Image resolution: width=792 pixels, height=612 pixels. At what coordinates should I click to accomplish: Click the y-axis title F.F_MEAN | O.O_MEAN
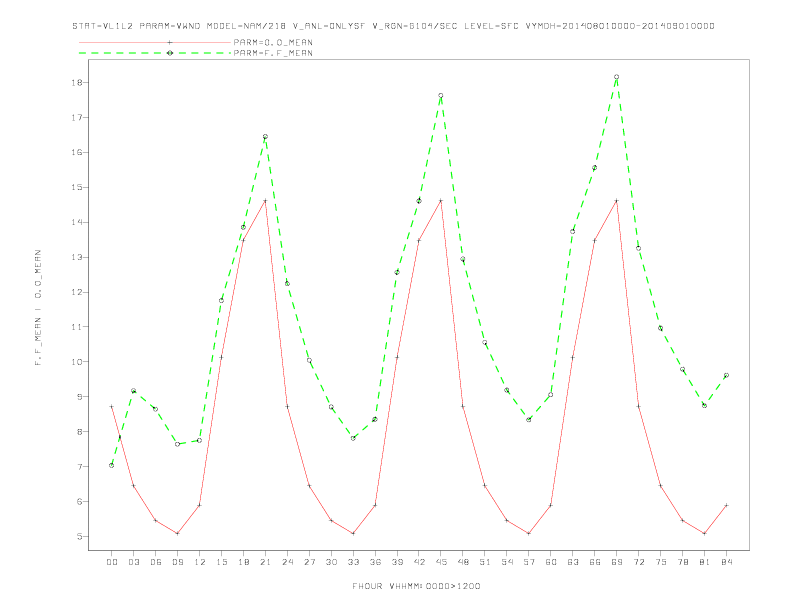pyautogui.click(x=38, y=308)
